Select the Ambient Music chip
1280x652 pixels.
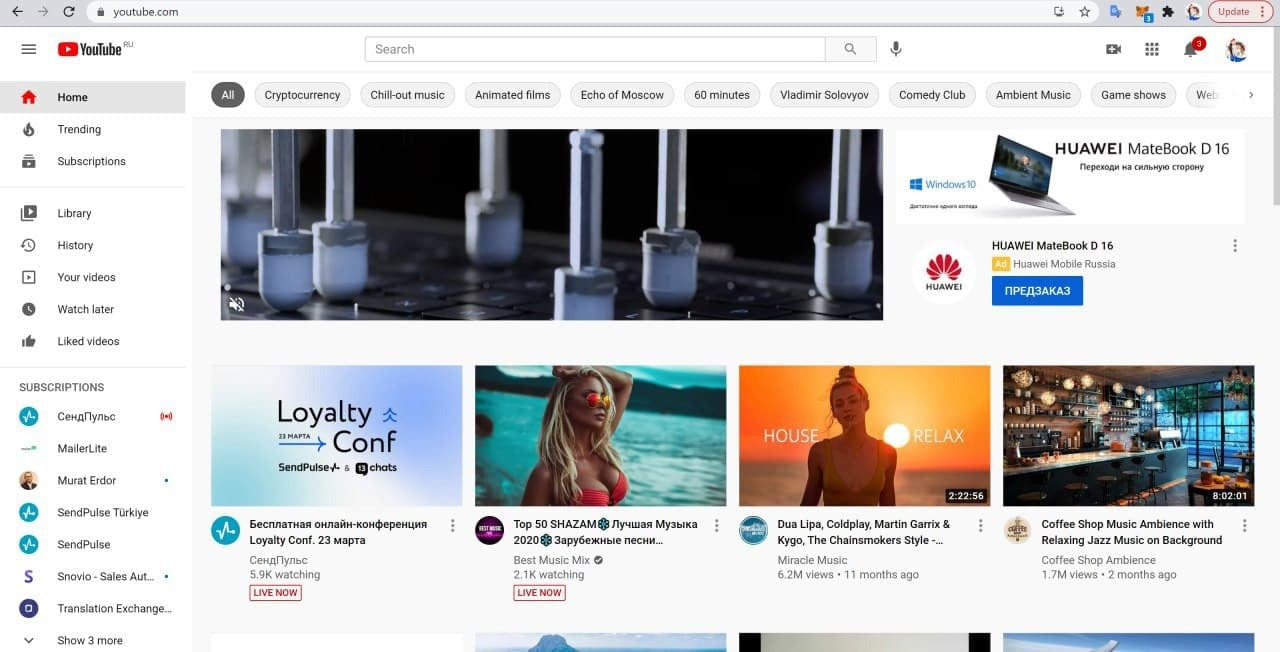[1033, 95]
